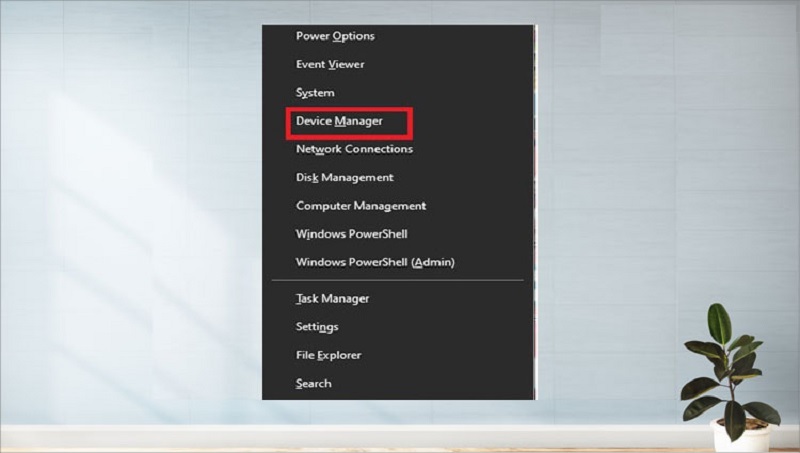Screen dimensions: 800x453
Task: Select Search in the menu
Action: pos(313,383)
